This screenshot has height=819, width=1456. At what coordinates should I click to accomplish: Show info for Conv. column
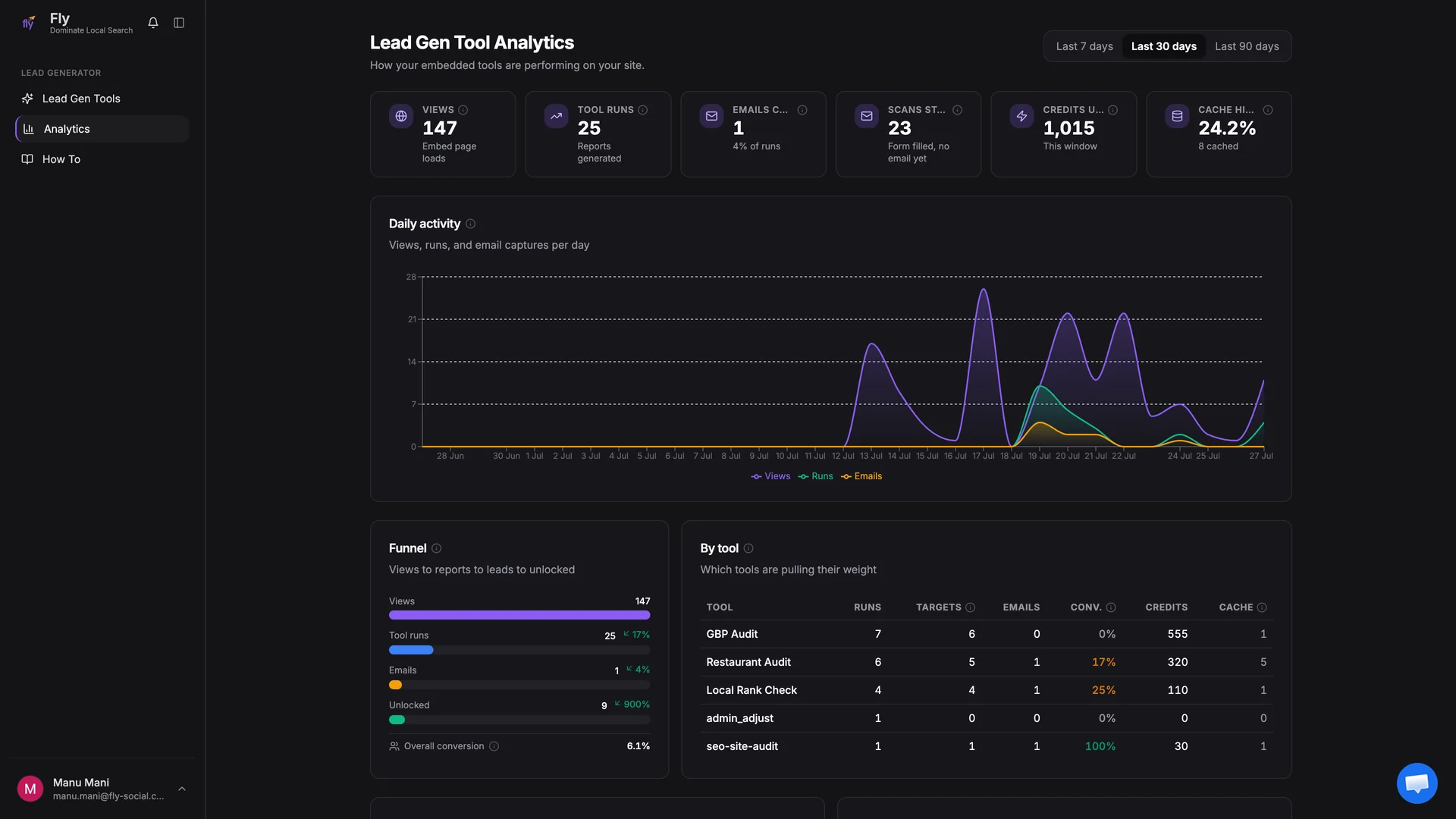coord(1111,607)
